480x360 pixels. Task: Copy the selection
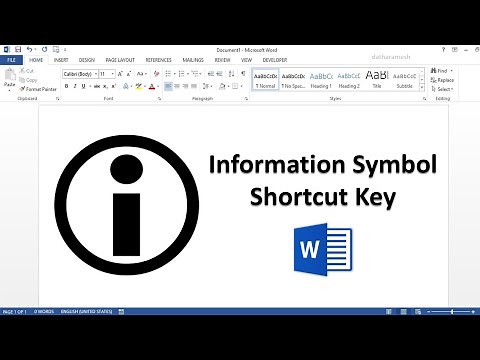28,80
